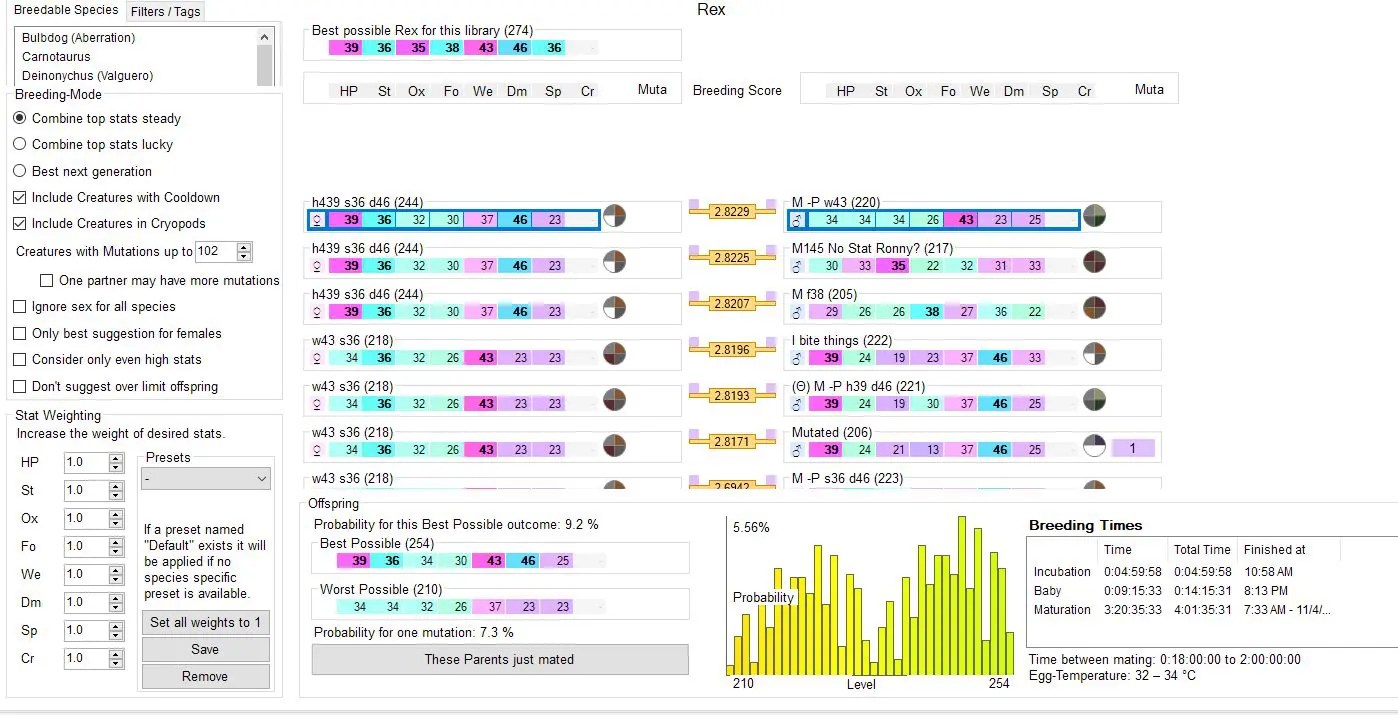Switch to the Filters / Tags tab
This screenshot has width=1398, height=715.
(x=164, y=11)
